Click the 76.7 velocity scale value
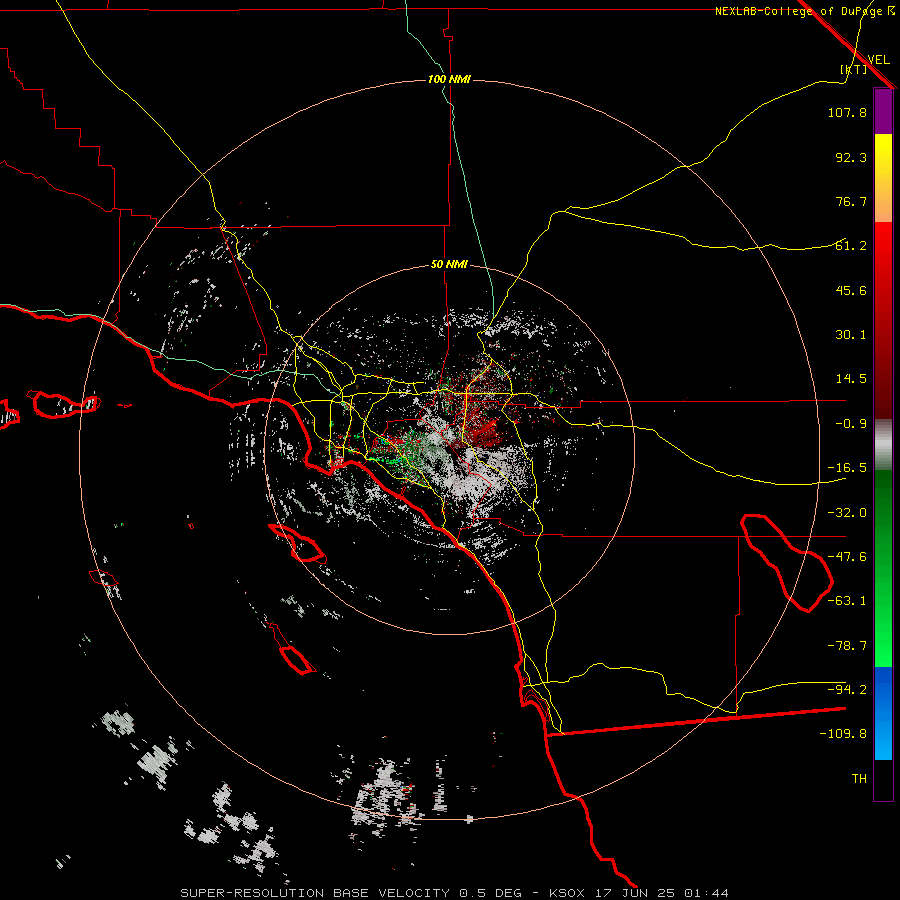 pos(851,201)
